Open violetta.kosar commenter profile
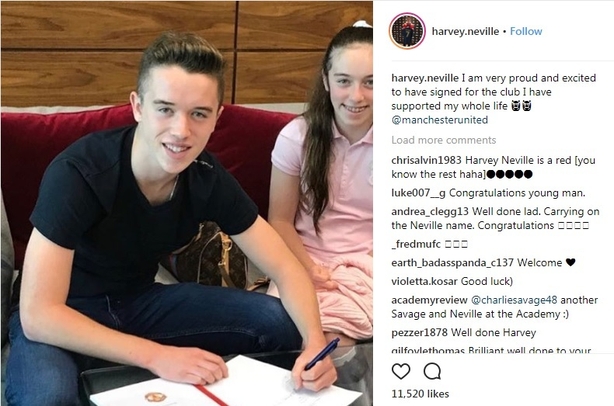This screenshot has width=614, height=406. point(424,281)
